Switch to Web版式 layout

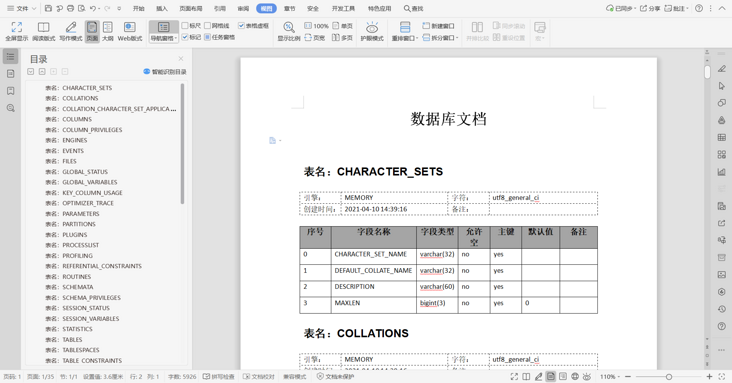click(130, 31)
